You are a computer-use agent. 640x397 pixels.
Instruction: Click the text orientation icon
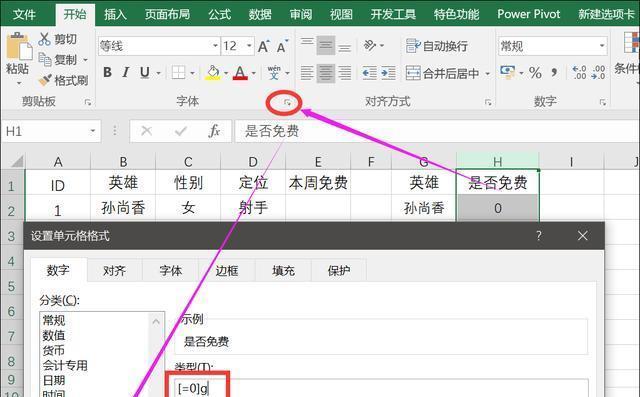[370, 45]
